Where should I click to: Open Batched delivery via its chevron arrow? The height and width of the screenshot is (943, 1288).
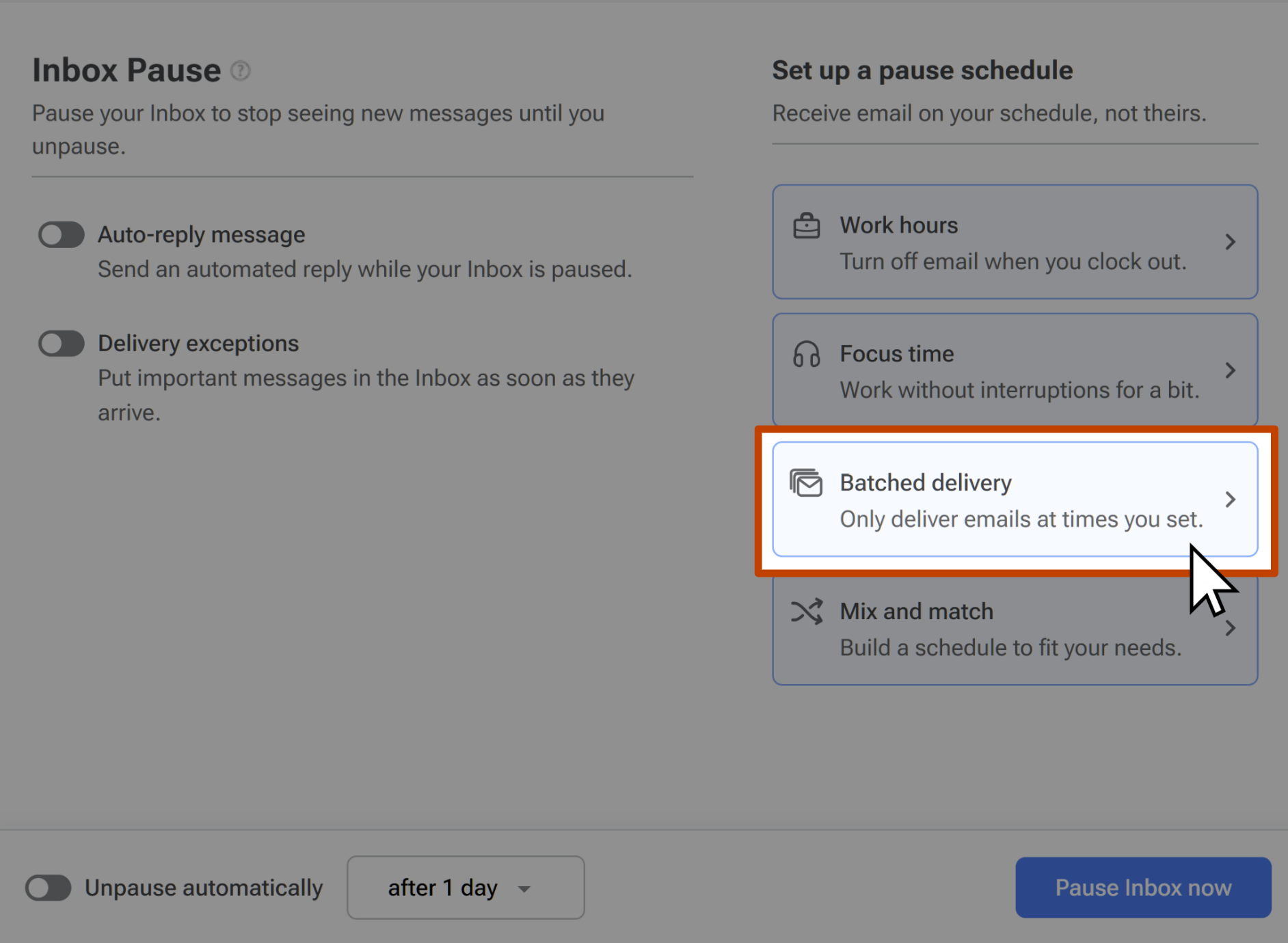click(1230, 500)
